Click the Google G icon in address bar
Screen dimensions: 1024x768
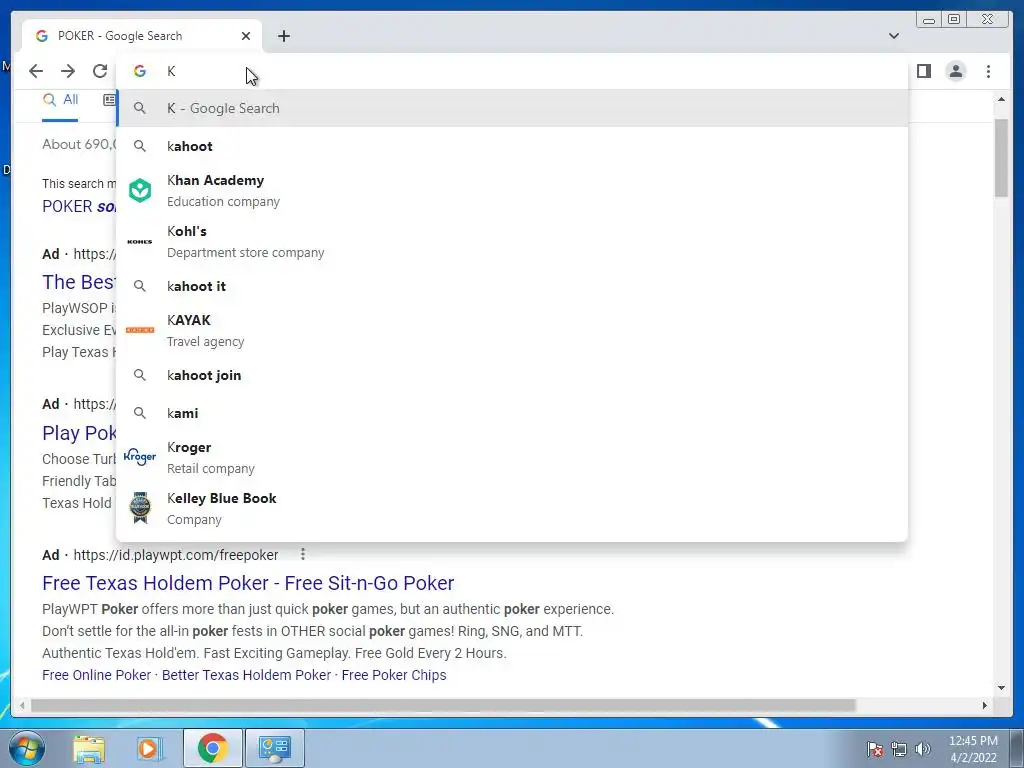click(x=140, y=71)
